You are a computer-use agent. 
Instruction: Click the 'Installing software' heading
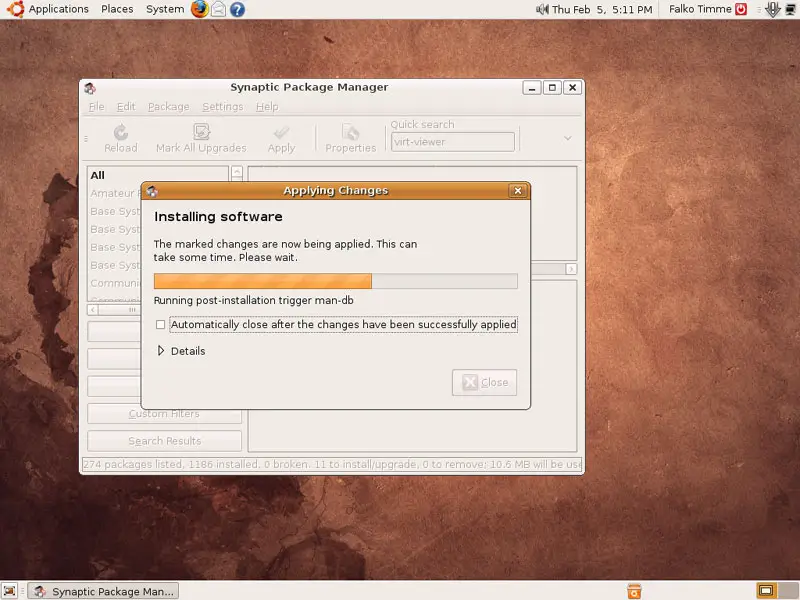click(x=218, y=216)
